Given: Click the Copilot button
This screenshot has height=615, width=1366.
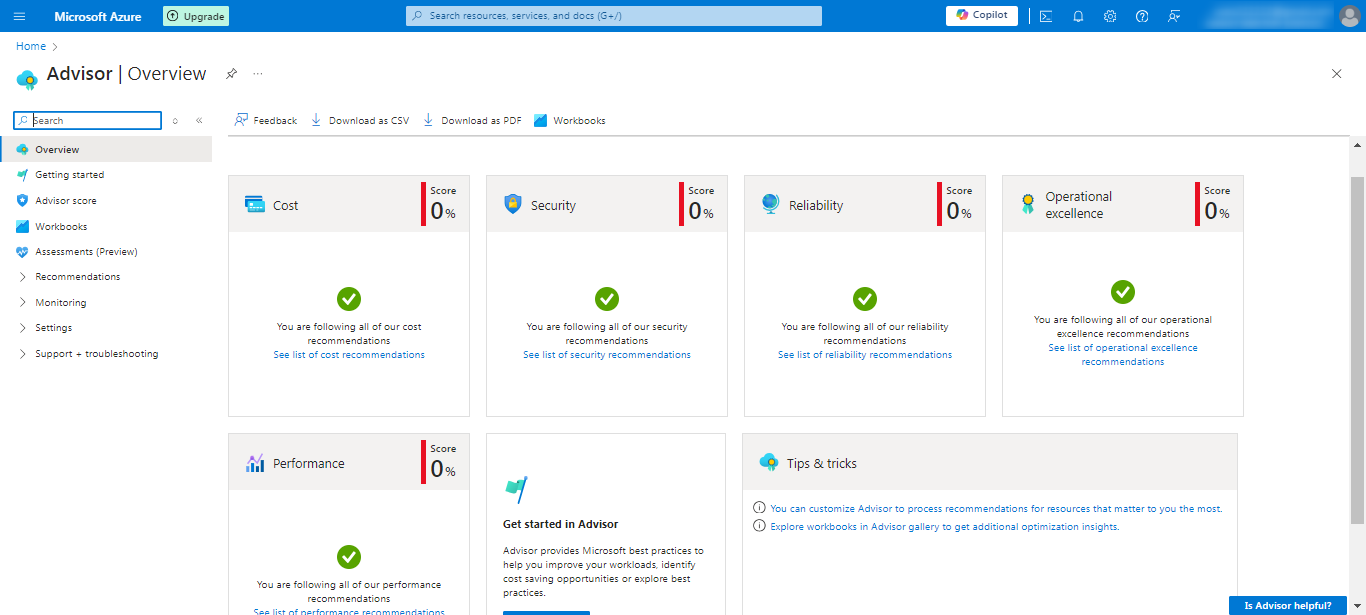Looking at the screenshot, I should coord(982,15).
